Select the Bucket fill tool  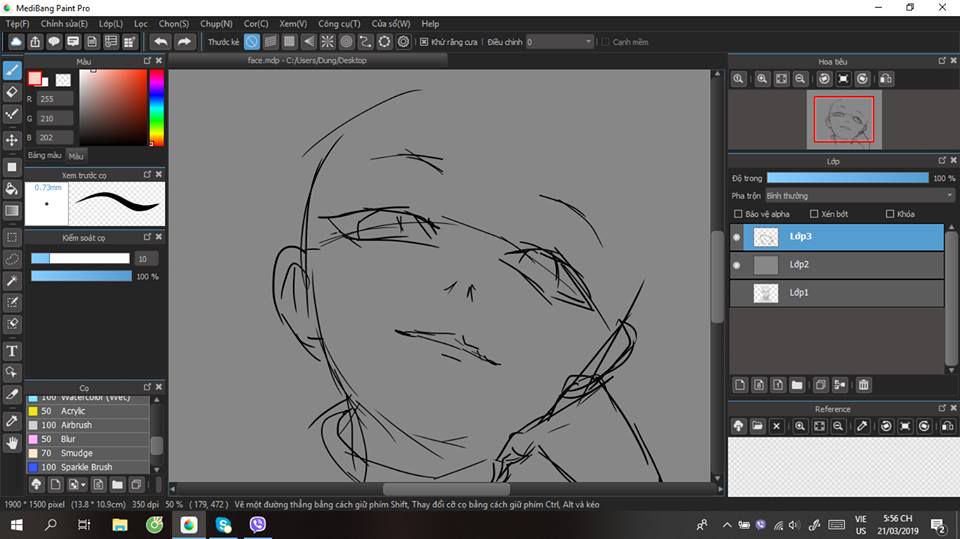point(12,189)
